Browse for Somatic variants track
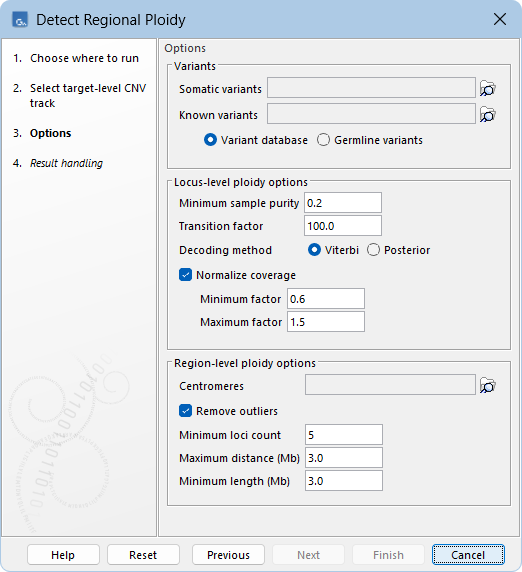Viewport: 522px width, 572px height. [x=488, y=88]
